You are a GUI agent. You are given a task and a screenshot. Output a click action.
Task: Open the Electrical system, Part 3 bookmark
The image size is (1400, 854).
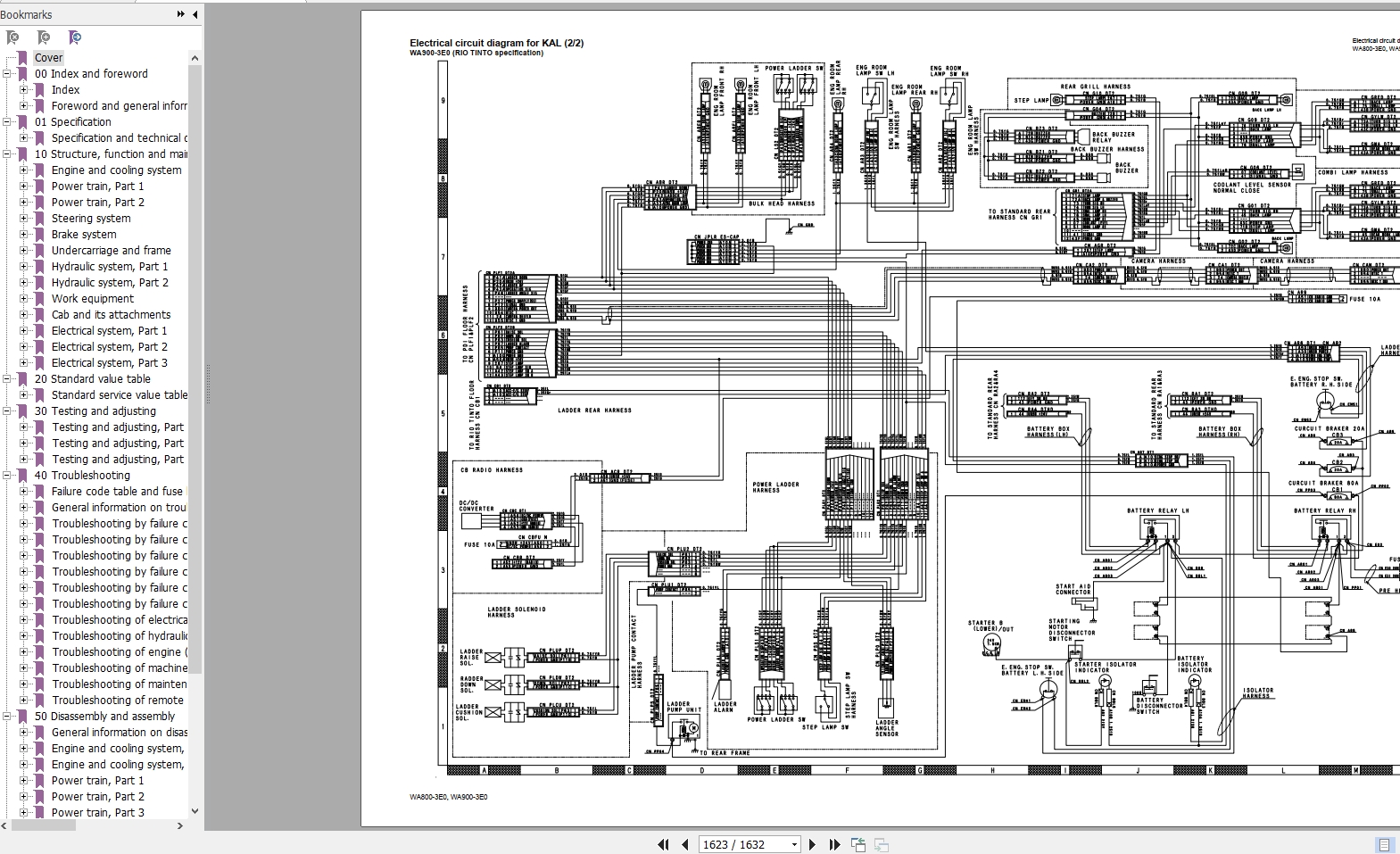click(109, 363)
